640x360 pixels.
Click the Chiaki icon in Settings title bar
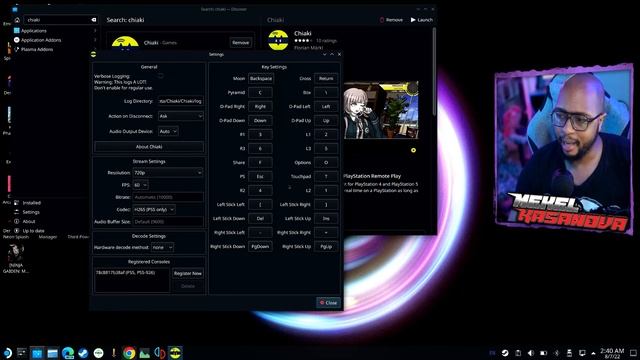93,54
